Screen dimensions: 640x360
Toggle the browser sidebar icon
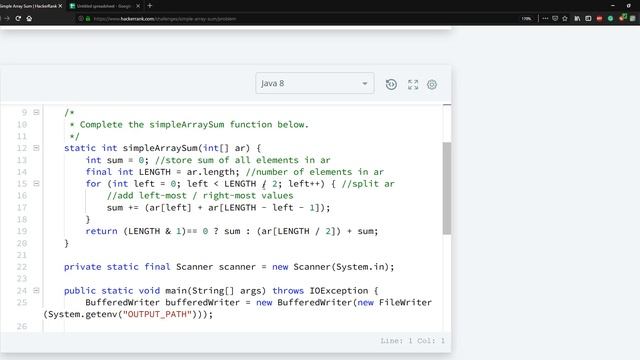coord(588,18)
